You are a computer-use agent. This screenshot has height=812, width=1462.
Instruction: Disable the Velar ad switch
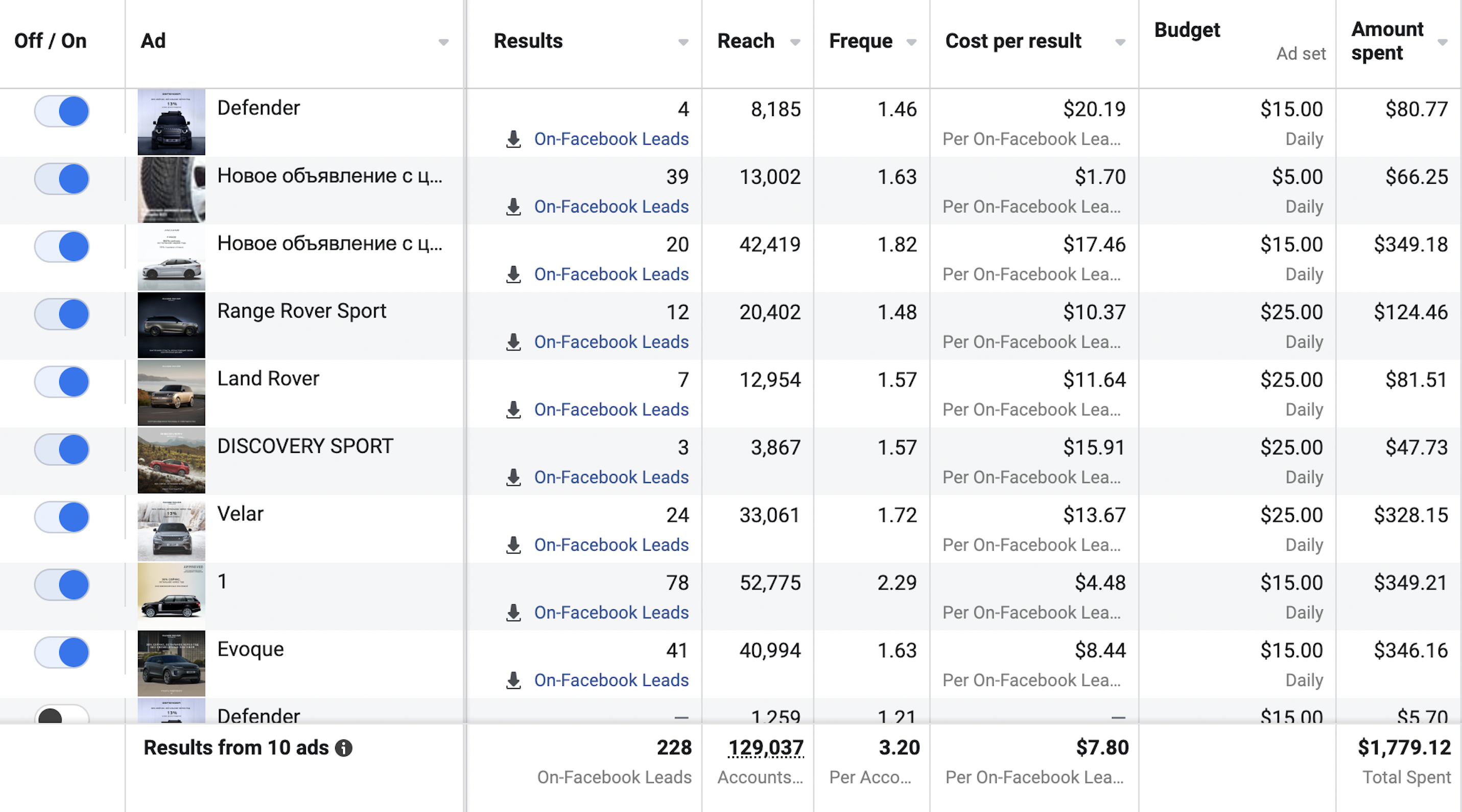pyautogui.click(x=62, y=517)
